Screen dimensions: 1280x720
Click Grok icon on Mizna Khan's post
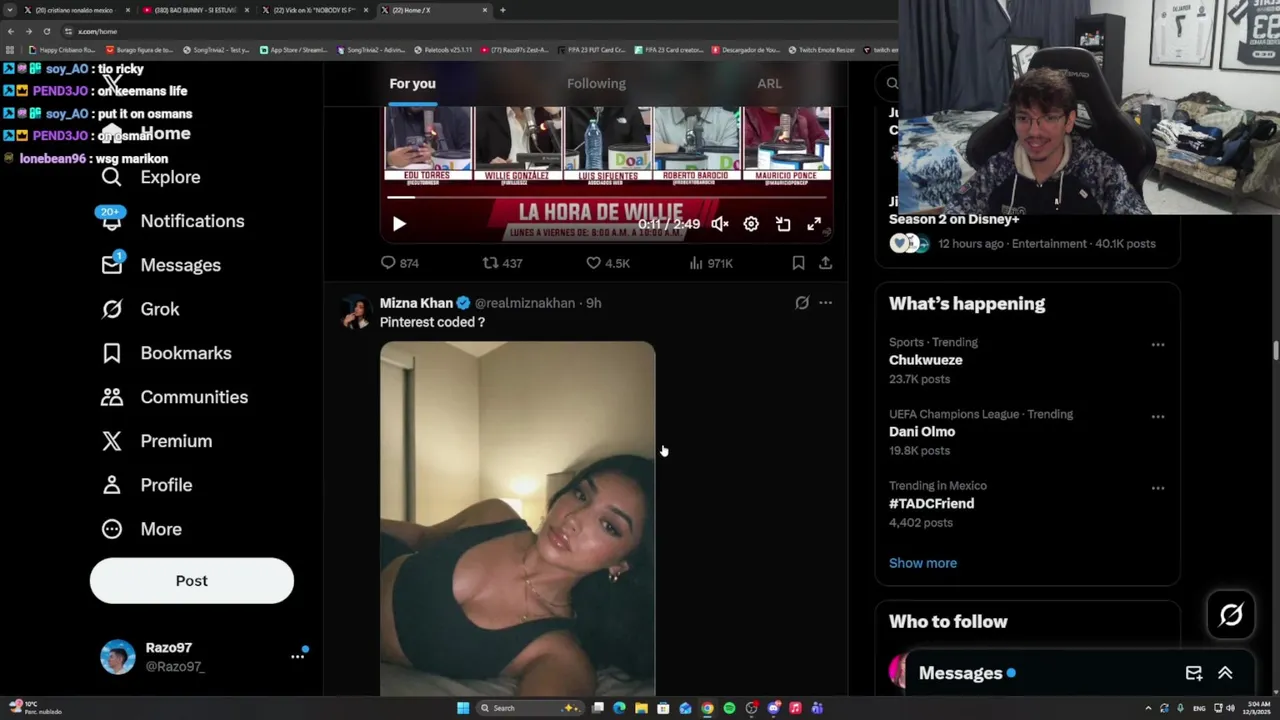[802, 302]
